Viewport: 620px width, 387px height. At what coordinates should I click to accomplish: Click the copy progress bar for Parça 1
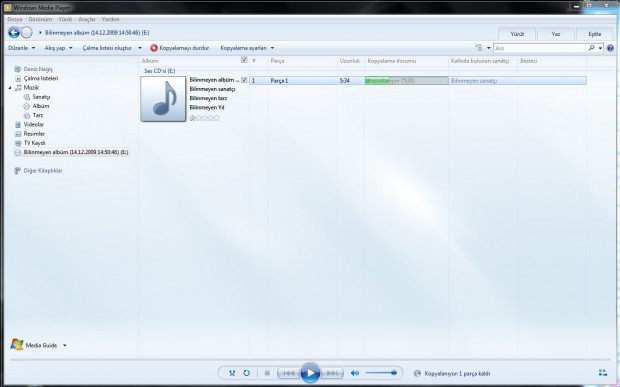406,80
